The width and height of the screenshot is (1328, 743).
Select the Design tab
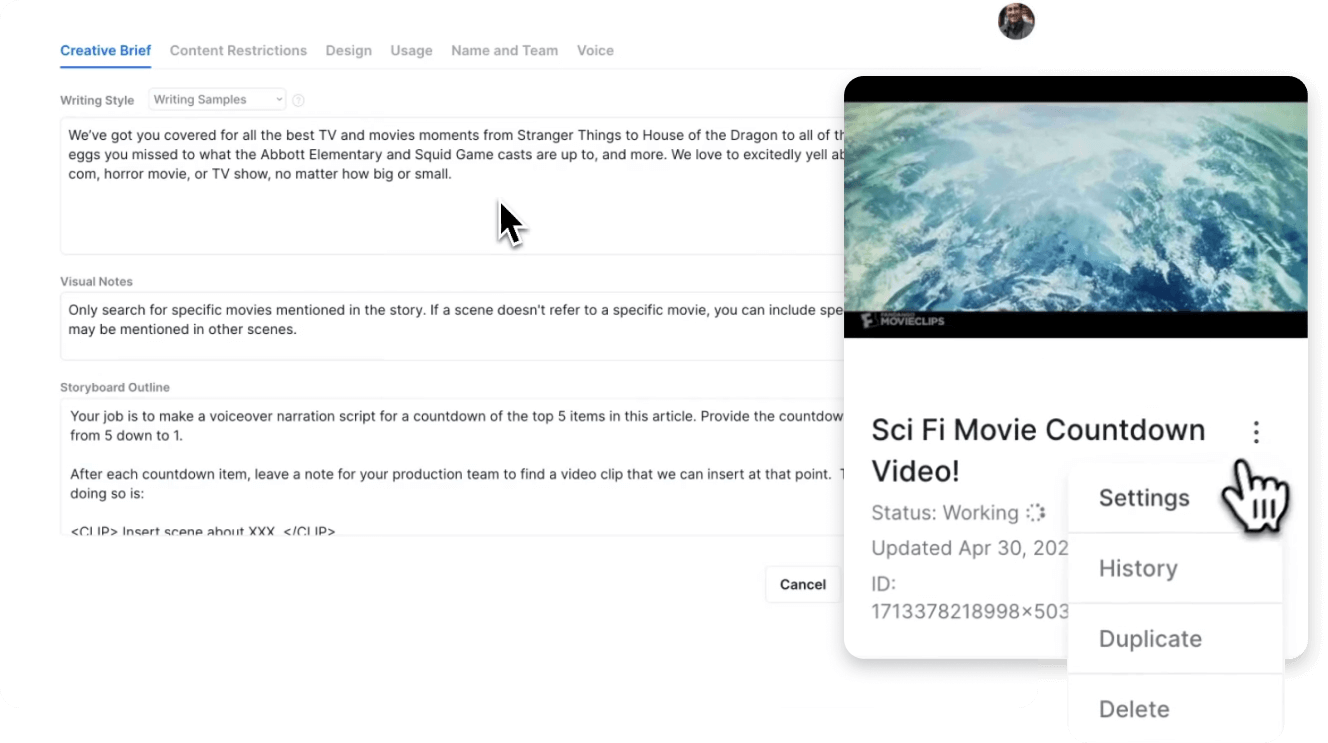[x=348, y=50]
